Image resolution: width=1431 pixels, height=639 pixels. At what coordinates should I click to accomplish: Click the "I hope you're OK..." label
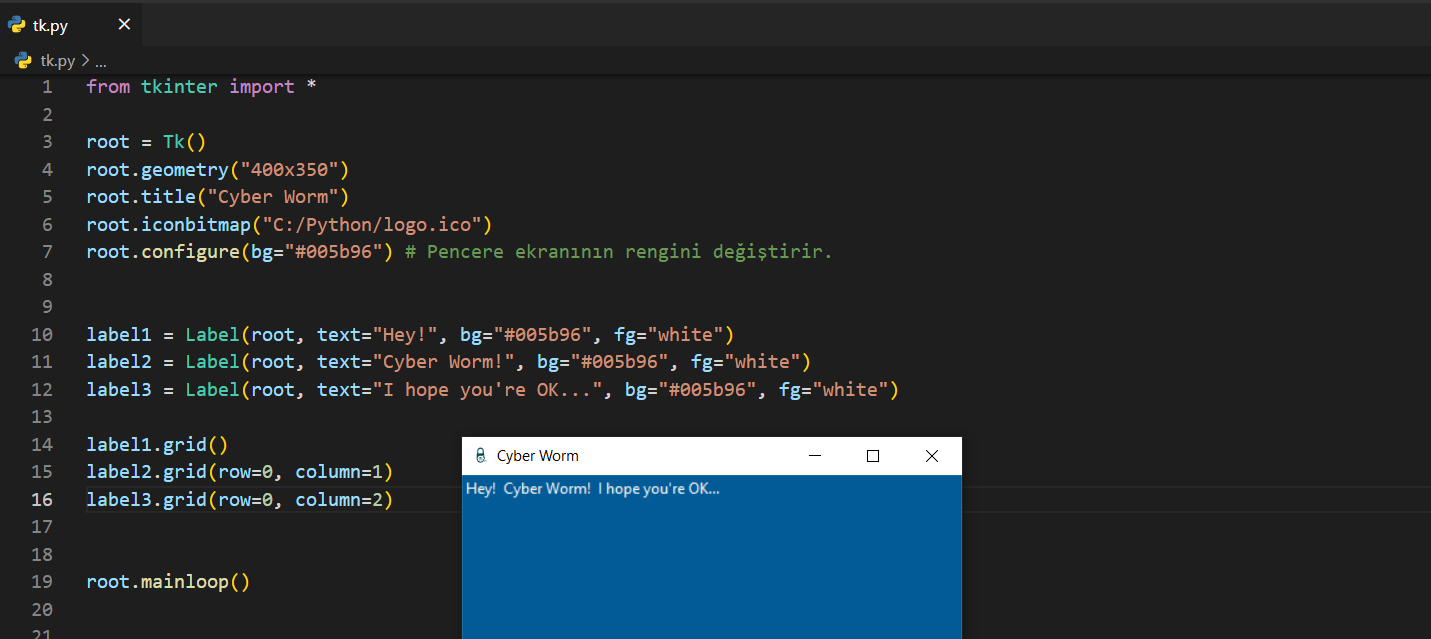(x=658, y=489)
